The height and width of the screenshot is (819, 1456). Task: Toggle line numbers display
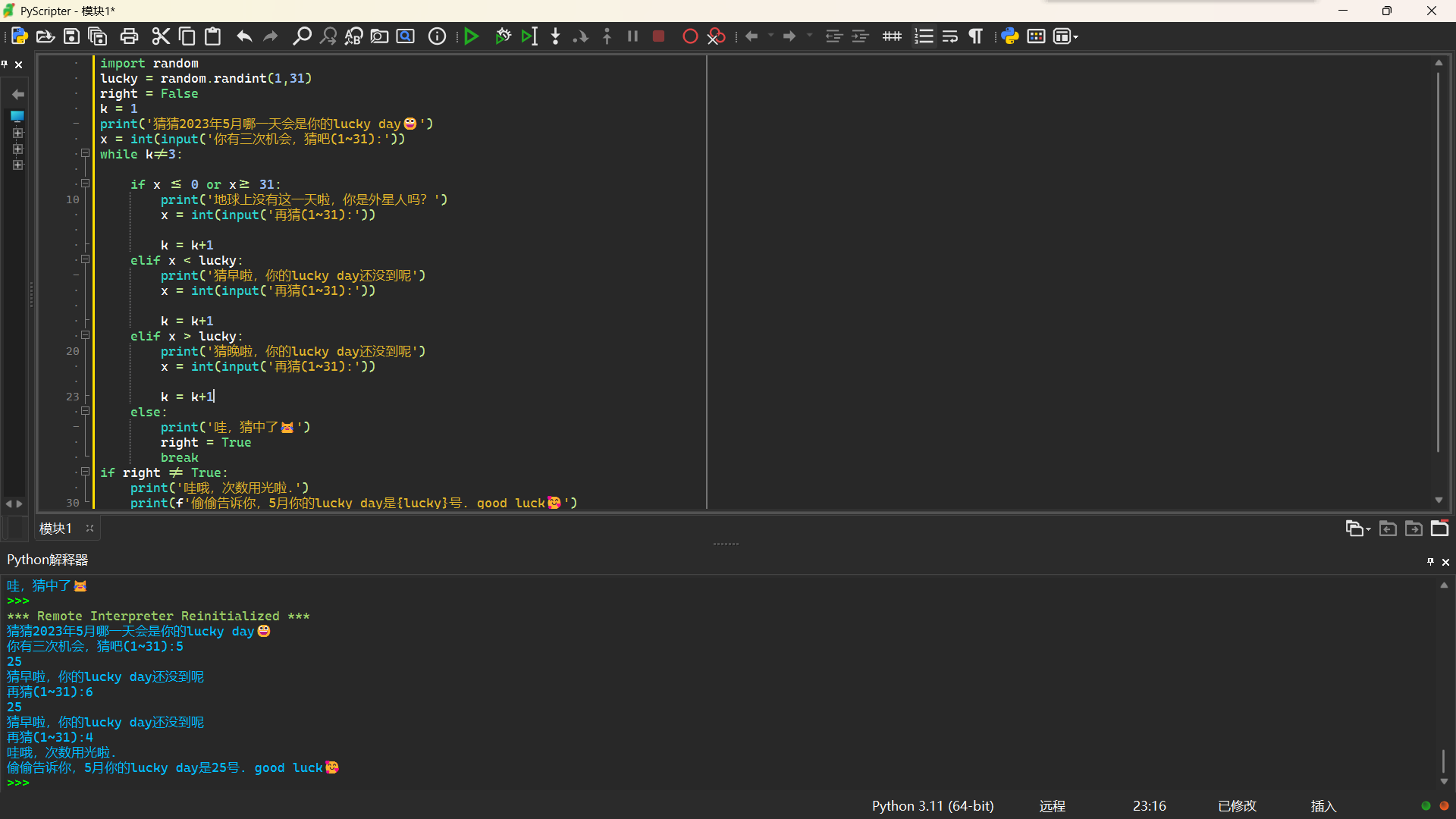point(924,36)
